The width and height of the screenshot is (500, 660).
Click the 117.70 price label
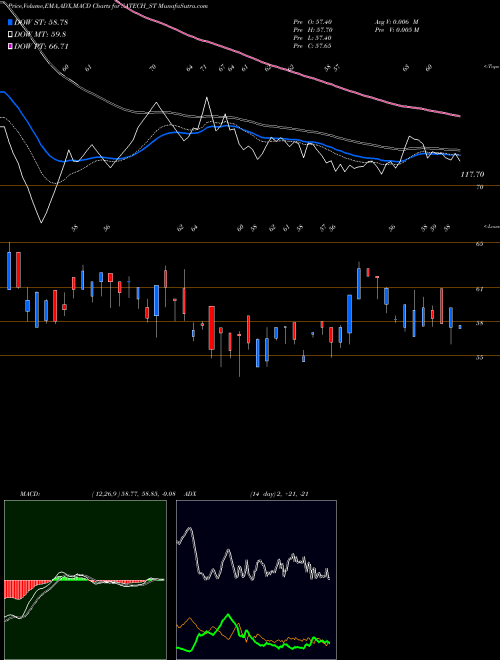pos(472,174)
